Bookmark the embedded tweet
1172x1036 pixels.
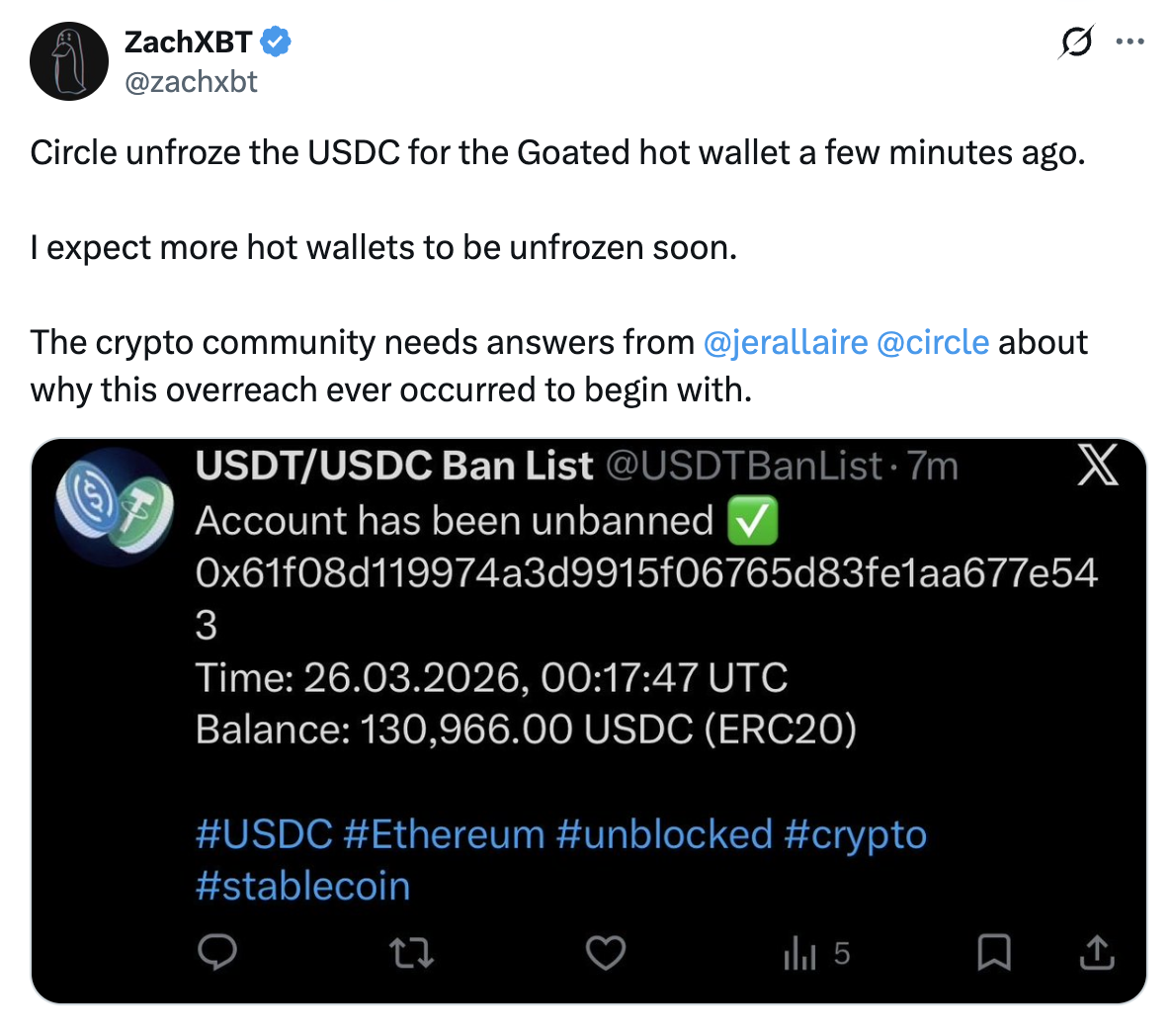pos(994,952)
